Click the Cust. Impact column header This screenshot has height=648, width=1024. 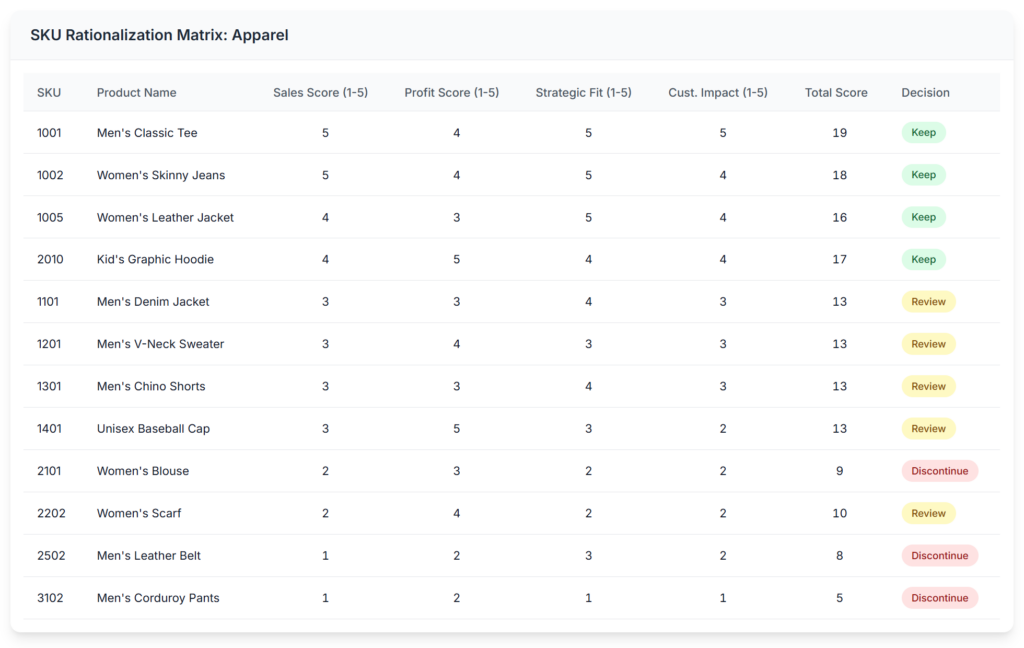(x=717, y=92)
